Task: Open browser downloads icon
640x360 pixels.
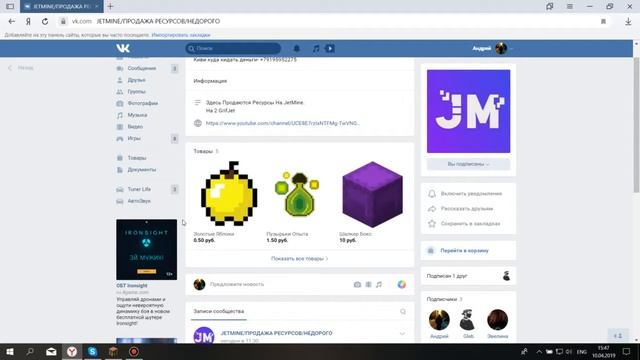Action: pyautogui.click(x=628, y=21)
